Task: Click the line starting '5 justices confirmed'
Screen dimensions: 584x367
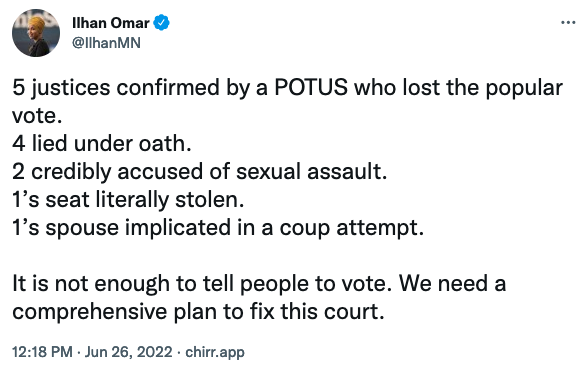Action: point(288,88)
